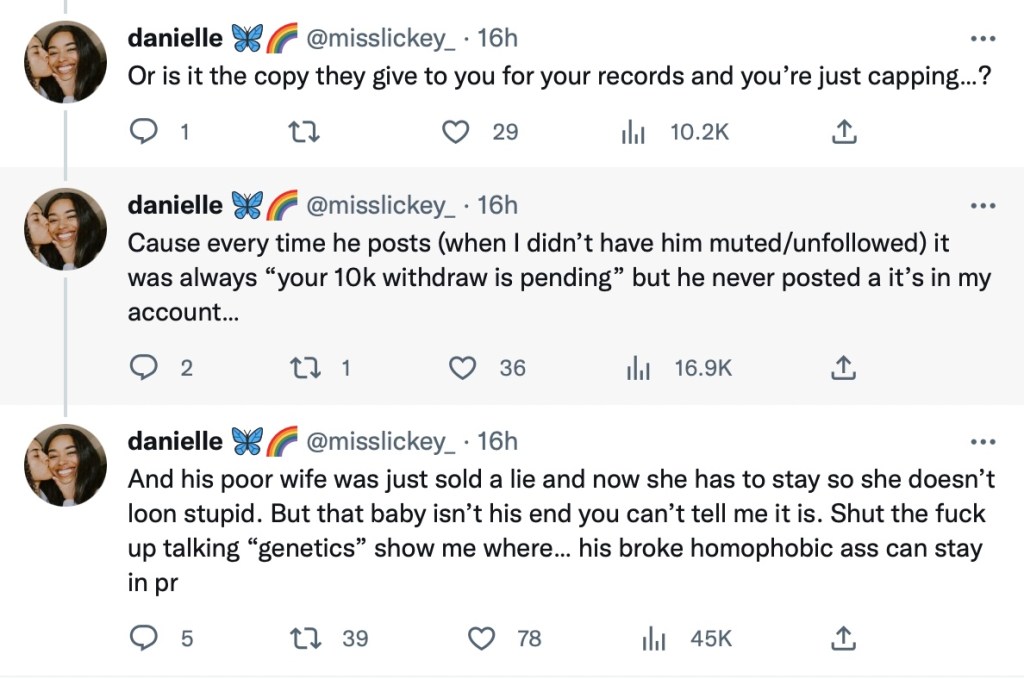Open more options on second tweet
The width and height of the screenshot is (1024, 679).
pos(983,206)
